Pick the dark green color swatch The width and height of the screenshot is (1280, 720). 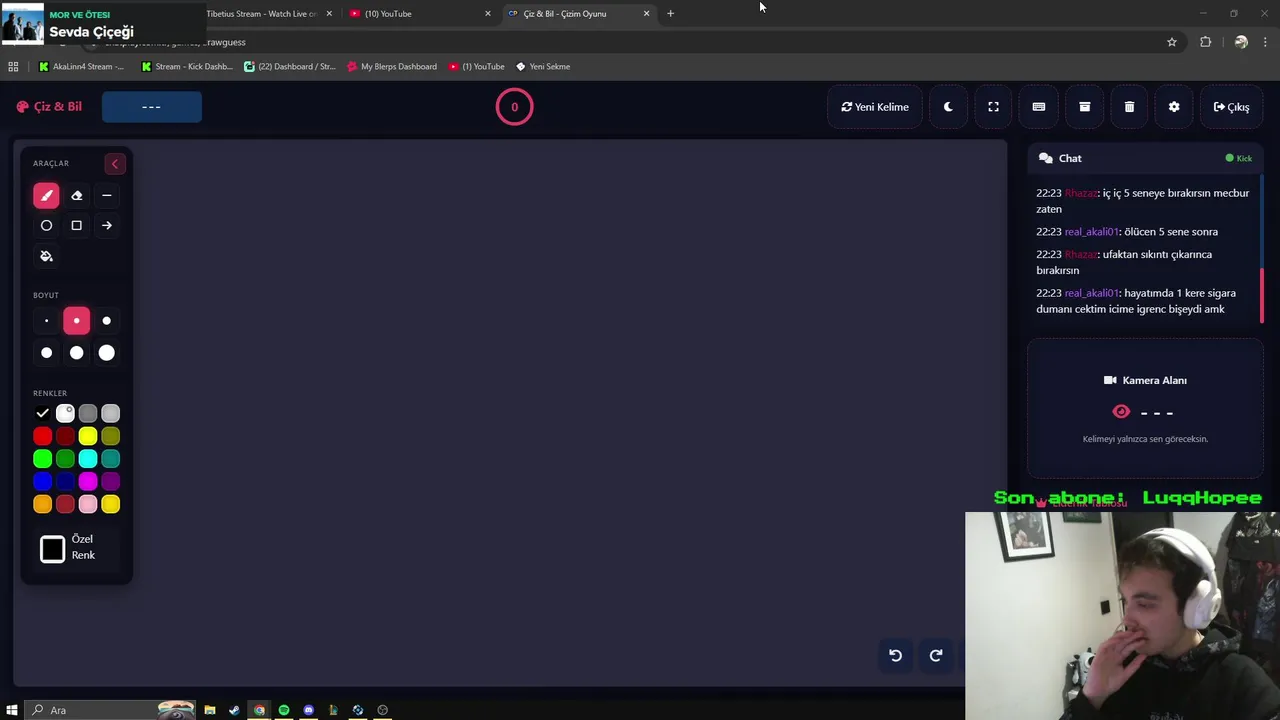pyautogui.click(x=65, y=459)
